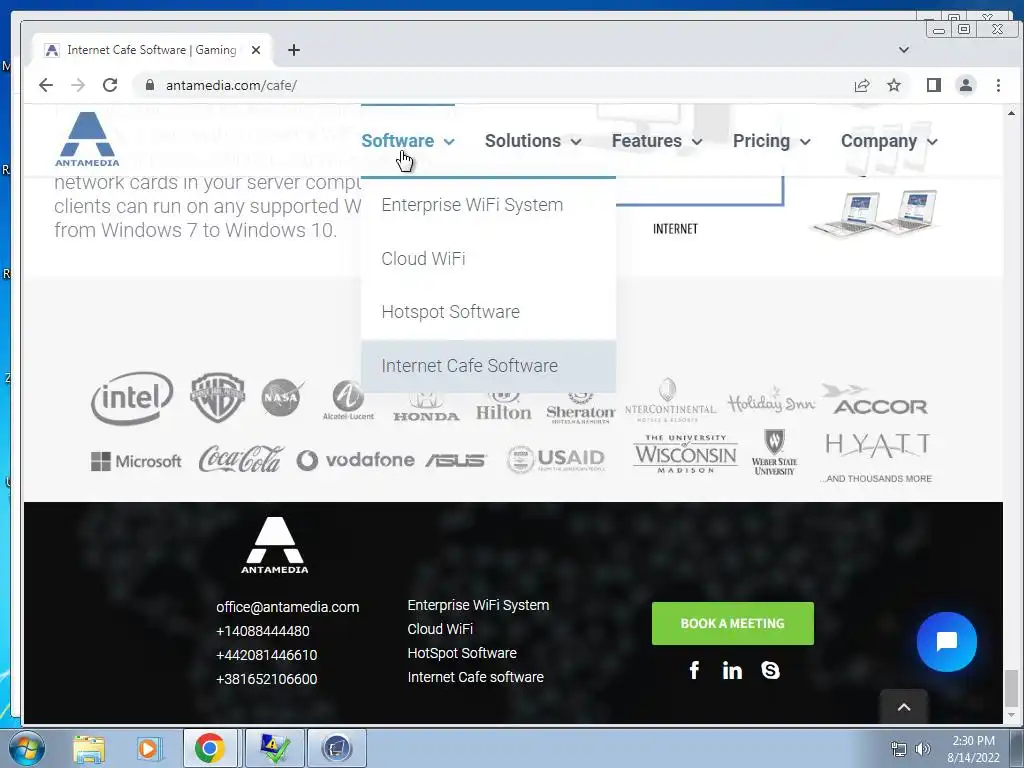Visit Antamedia LinkedIn page
1024x768 pixels.
coord(732,670)
